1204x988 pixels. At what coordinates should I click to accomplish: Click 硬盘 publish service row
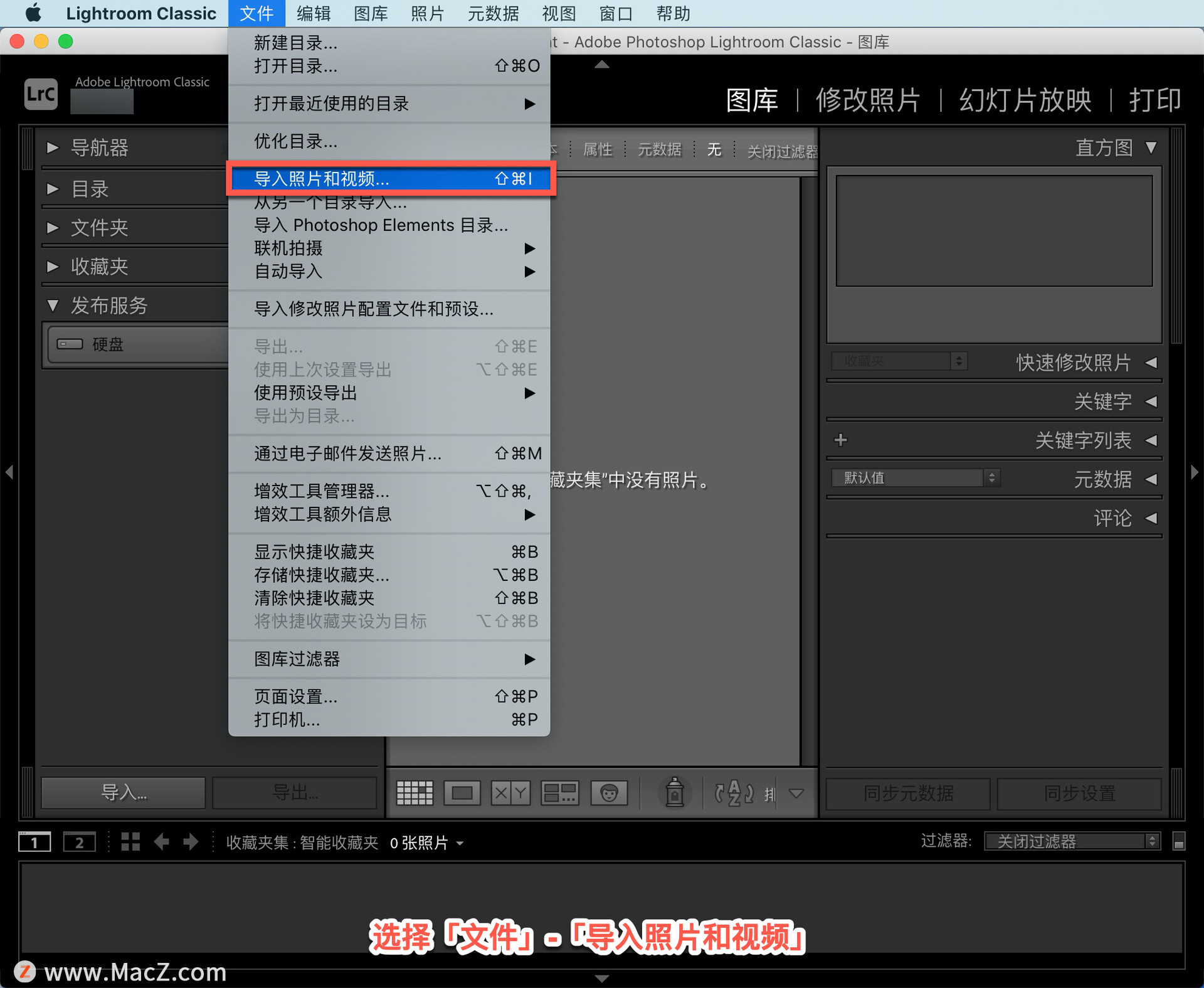tap(139, 344)
